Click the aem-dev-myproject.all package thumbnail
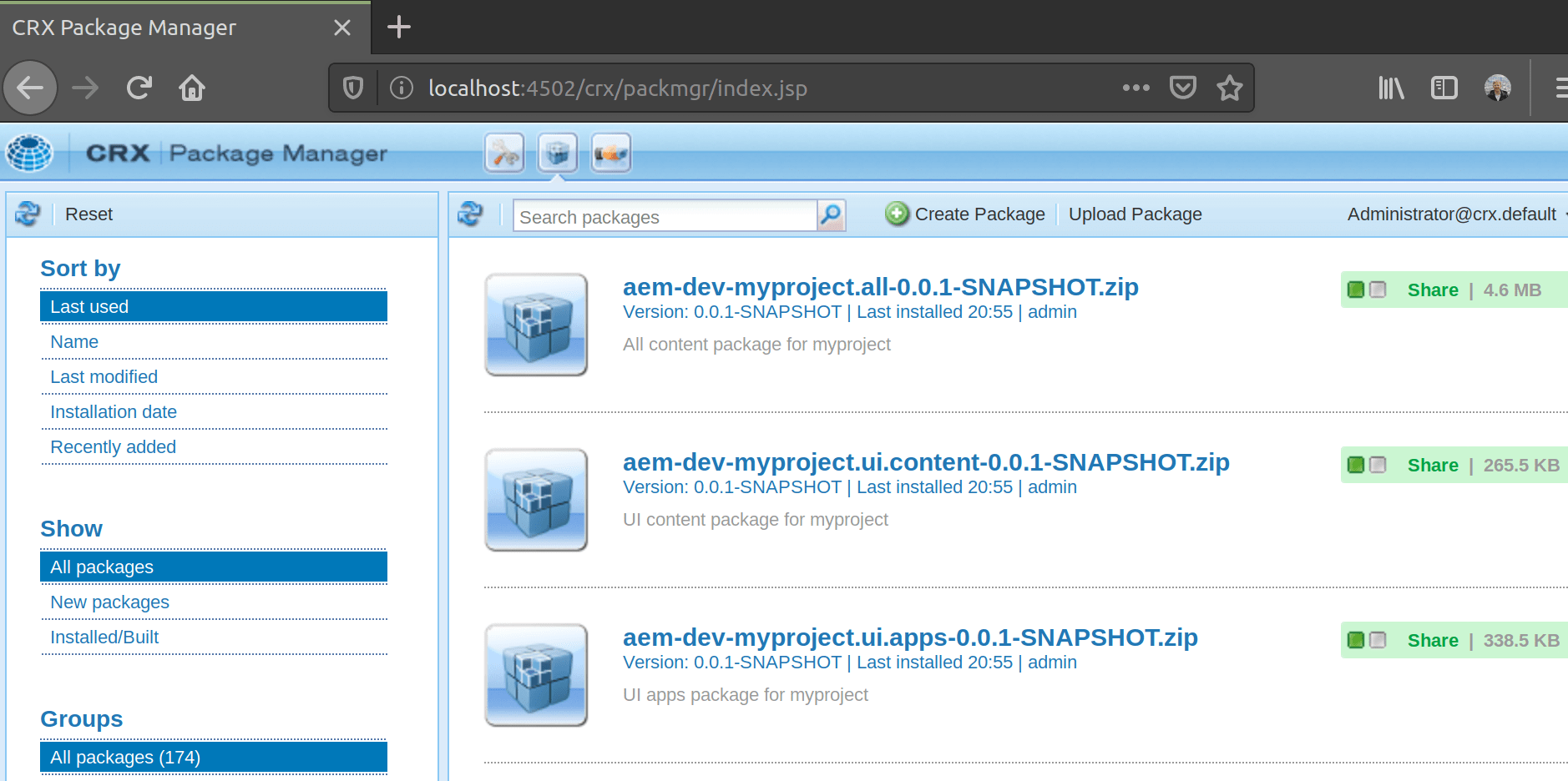The image size is (1568, 781). [x=536, y=325]
